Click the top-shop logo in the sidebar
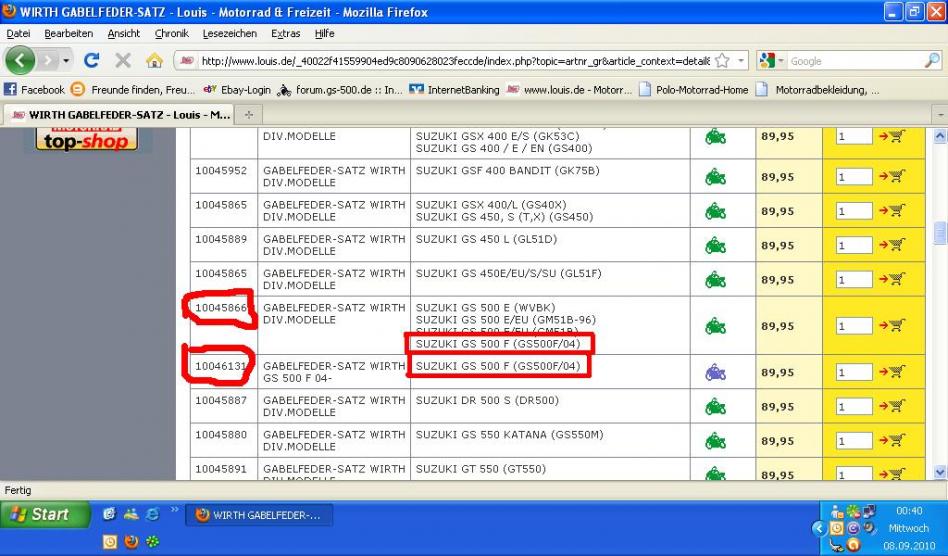The height and width of the screenshot is (556, 948). click(86, 138)
